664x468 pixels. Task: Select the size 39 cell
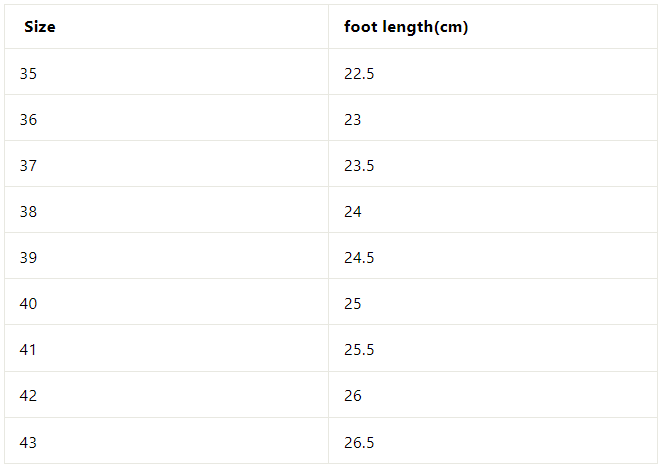click(28, 257)
